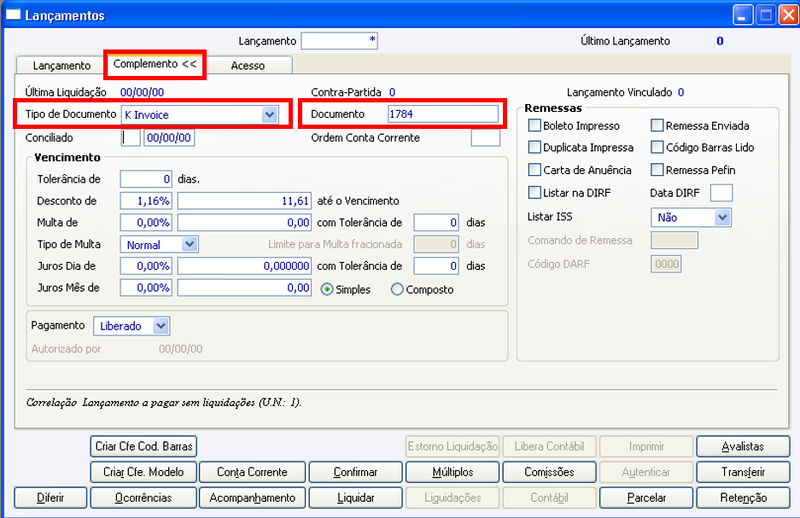This screenshot has width=800, height=518.
Task: Select the Simples interest option
Action: click(x=327, y=289)
